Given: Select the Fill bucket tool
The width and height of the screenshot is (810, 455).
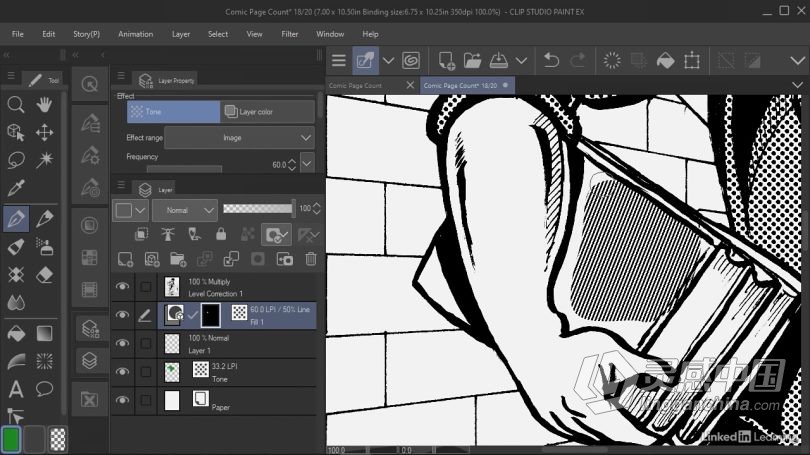Looking at the screenshot, I should [x=16, y=334].
